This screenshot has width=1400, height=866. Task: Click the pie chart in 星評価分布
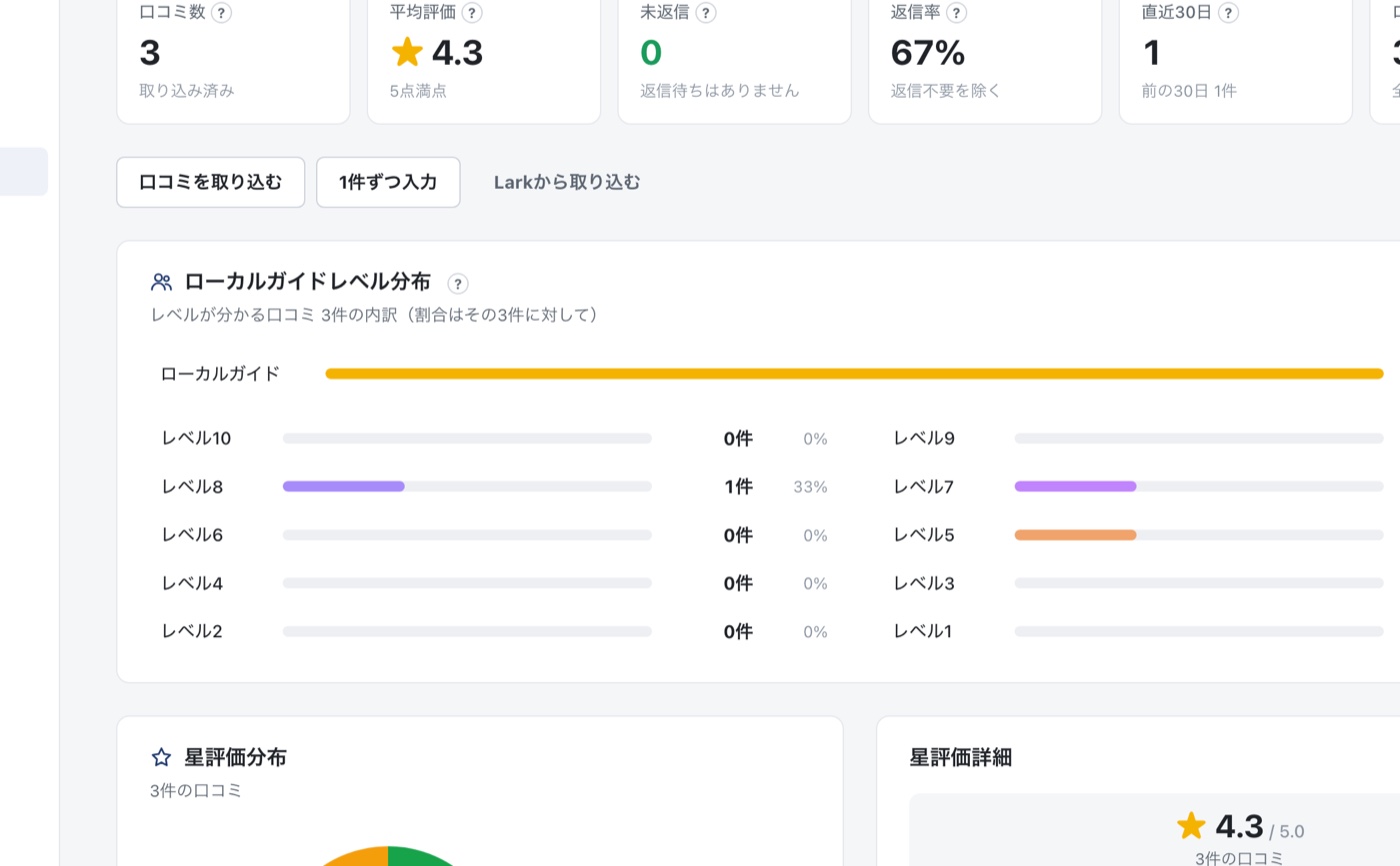click(388, 855)
